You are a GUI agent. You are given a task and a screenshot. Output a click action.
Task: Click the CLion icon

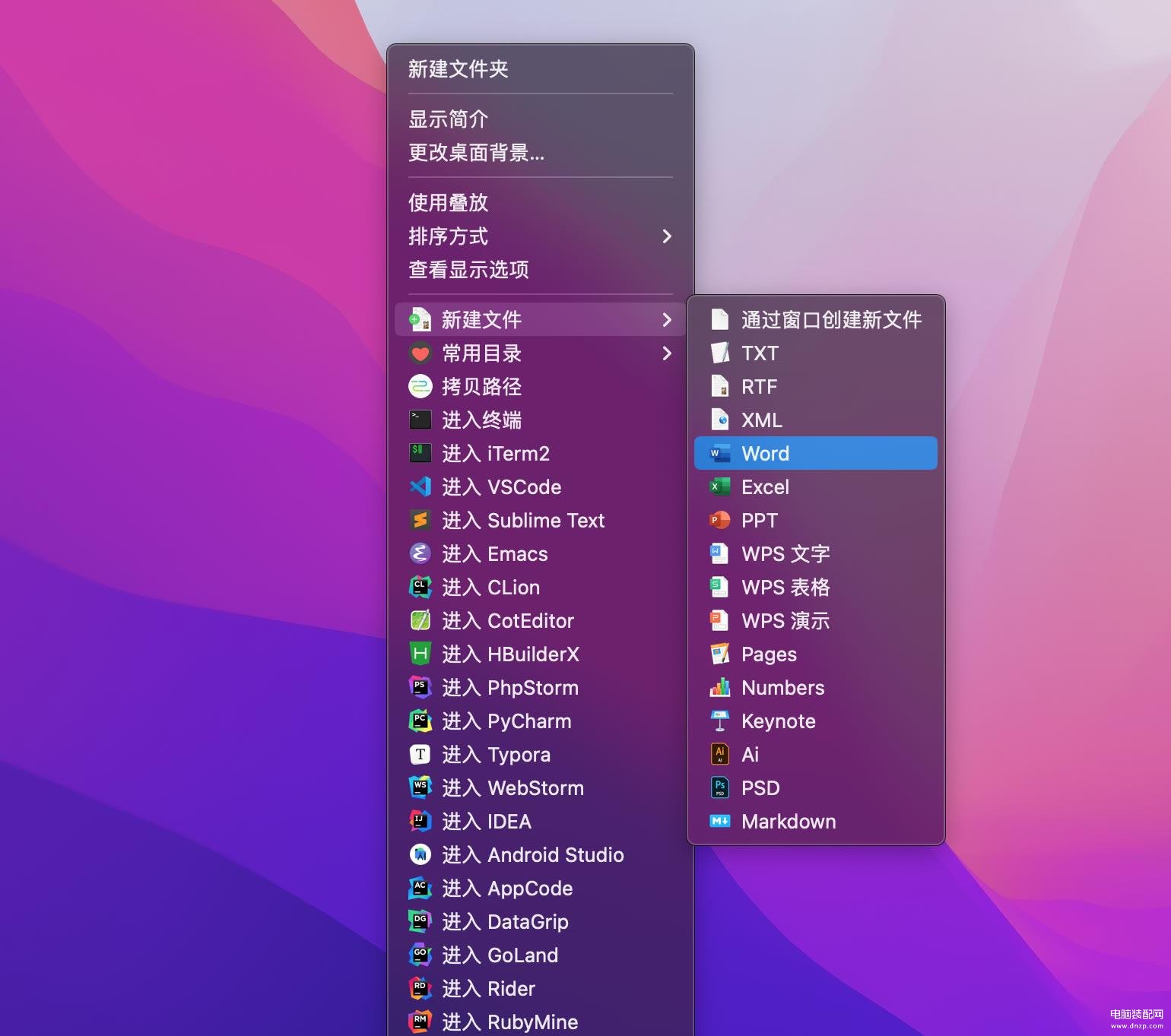[420, 587]
